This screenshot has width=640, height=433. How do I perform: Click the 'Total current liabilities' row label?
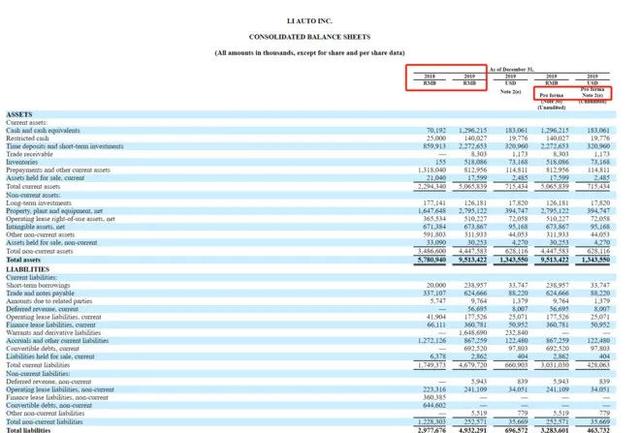[x=38, y=365]
